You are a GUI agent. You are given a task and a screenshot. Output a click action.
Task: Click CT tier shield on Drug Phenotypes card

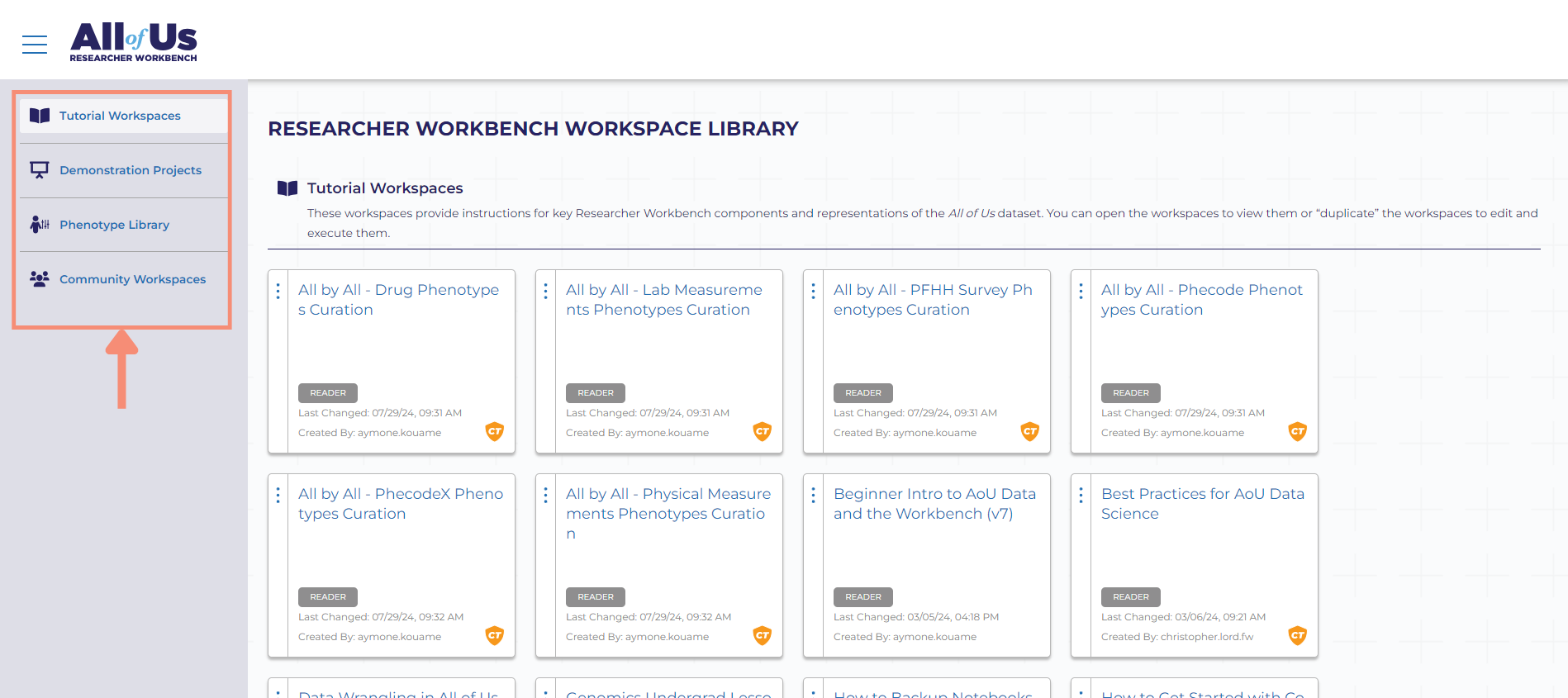pyautogui.click(x=495, y=431)
